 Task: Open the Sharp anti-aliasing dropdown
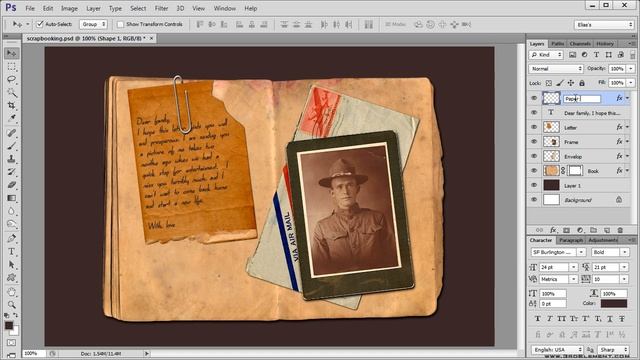tap(613, 350)
